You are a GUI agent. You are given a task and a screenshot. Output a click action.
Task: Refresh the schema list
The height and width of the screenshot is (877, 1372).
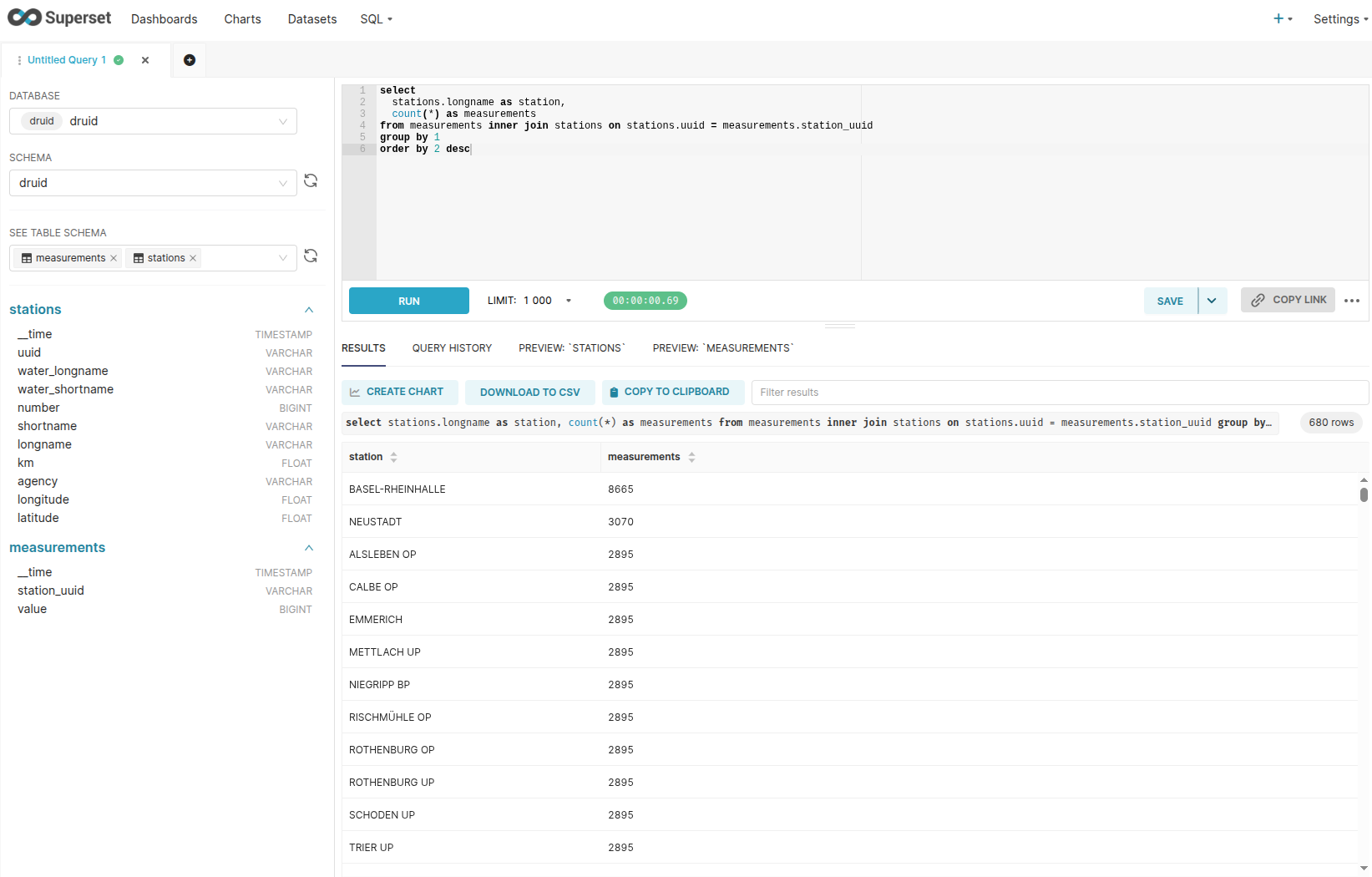[311, 181]
